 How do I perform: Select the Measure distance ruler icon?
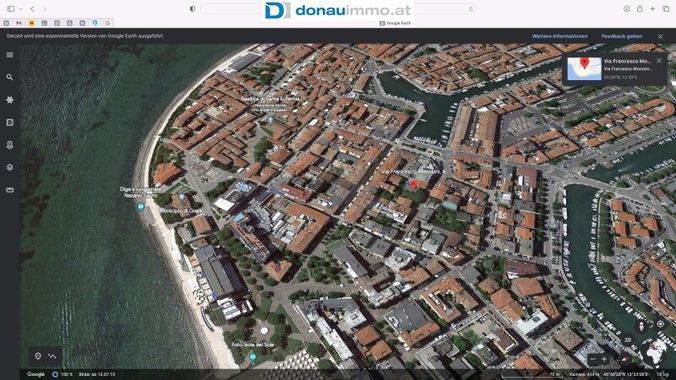click(9, 190)
